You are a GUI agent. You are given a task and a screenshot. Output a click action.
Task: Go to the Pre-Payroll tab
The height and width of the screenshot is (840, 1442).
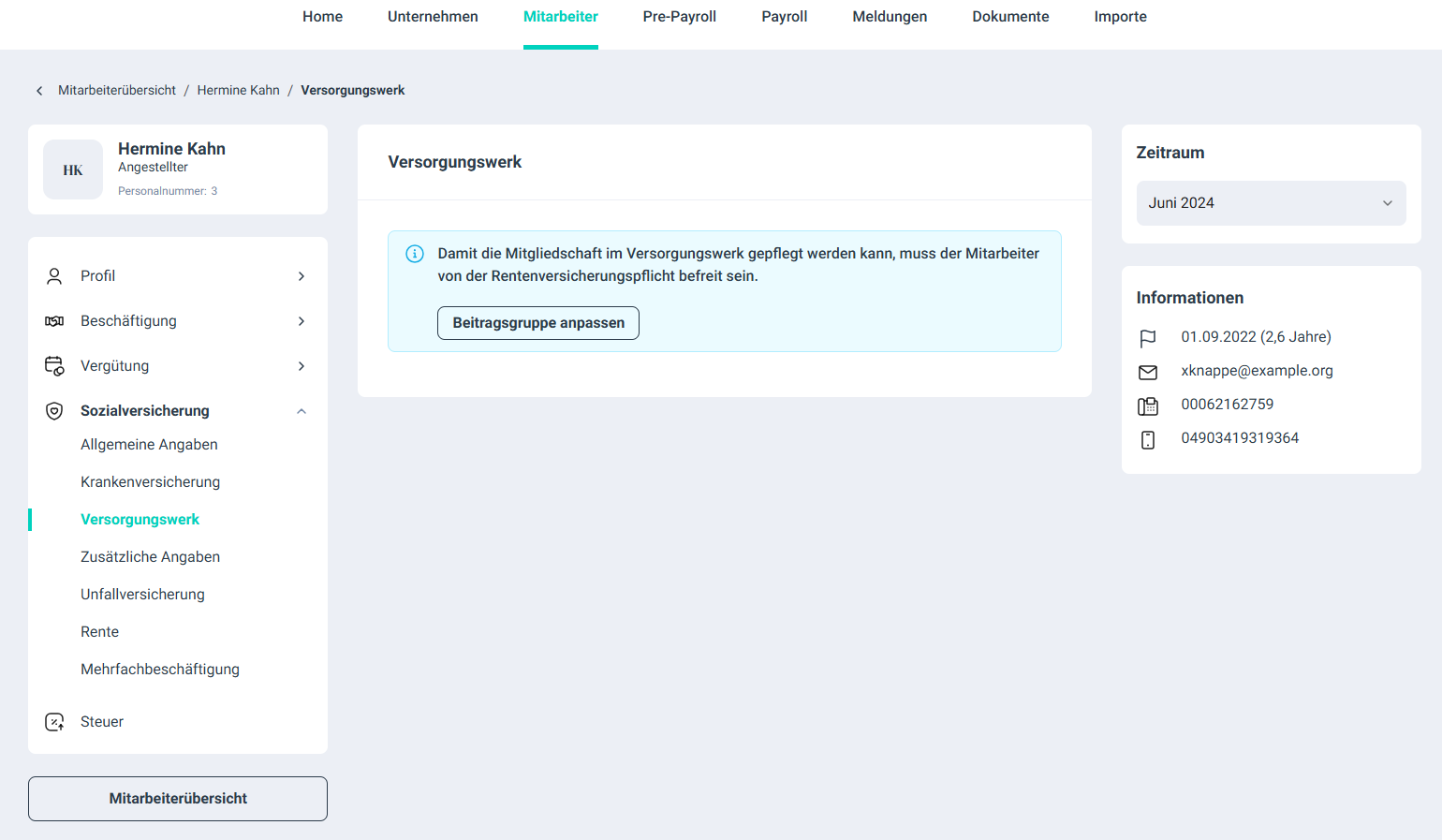[x=680, y=17]
